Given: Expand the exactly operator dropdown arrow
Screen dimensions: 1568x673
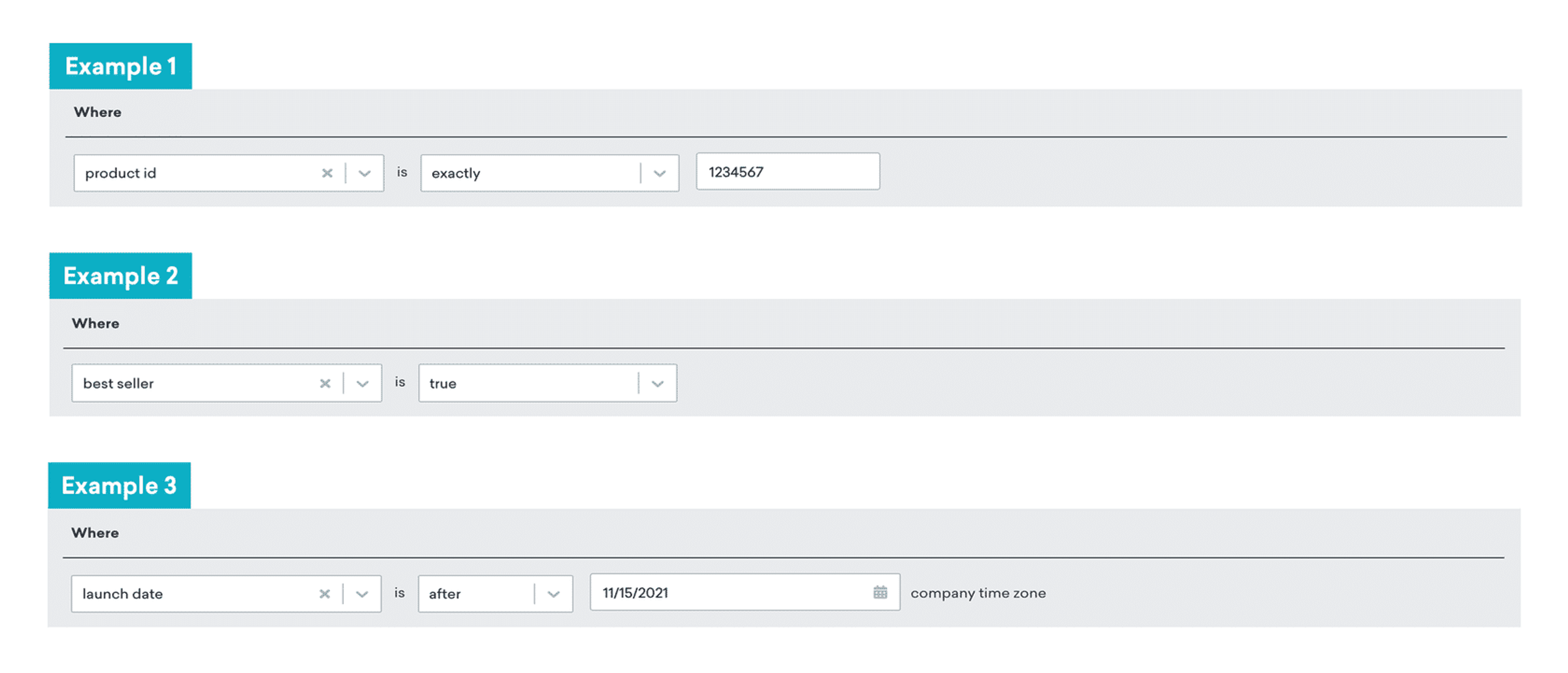Looking at the screenshot, I should tap(659, 173).
